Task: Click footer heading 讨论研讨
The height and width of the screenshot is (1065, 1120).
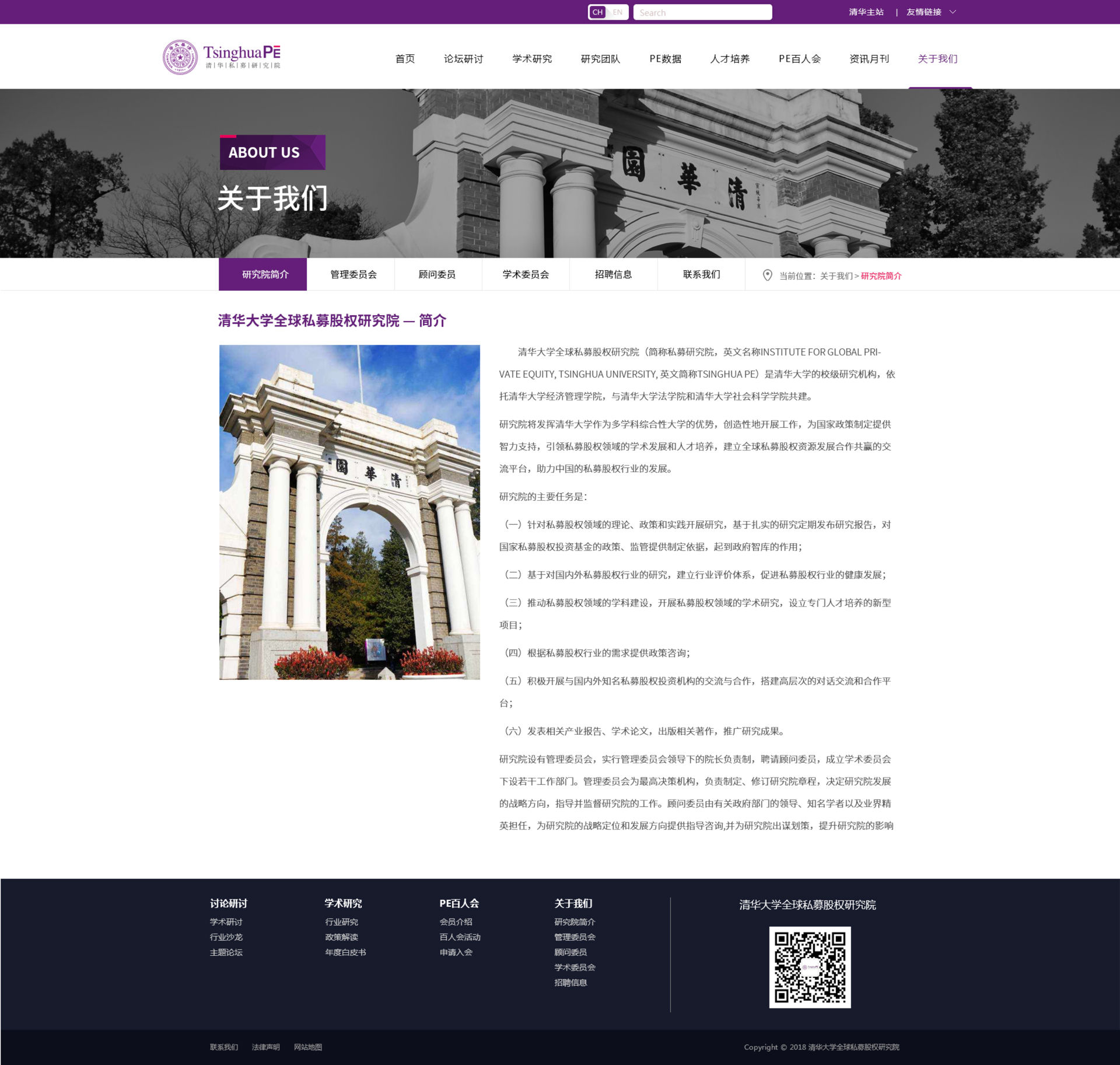Action: point(229,903)
